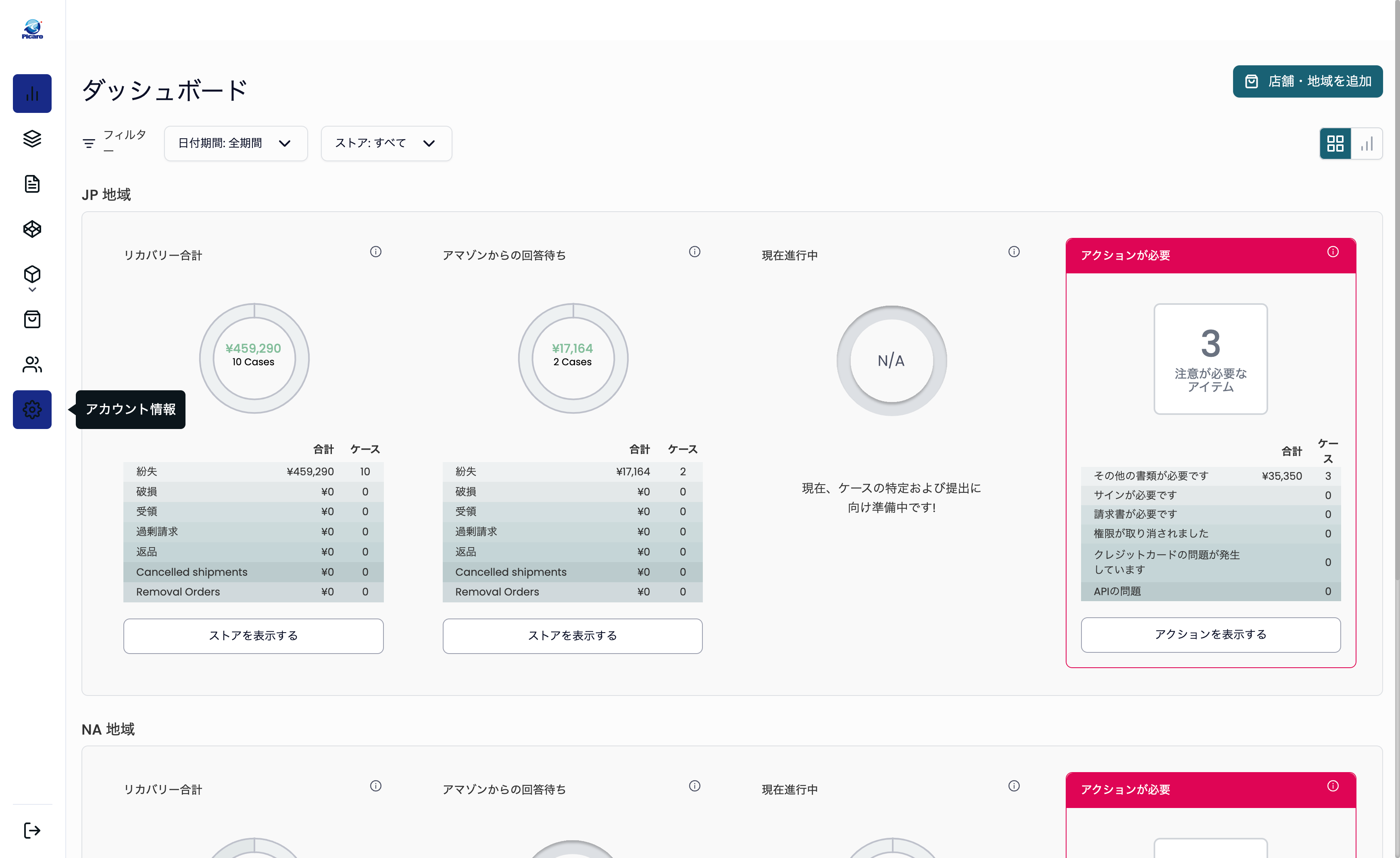
Task: Click the Picaro logo
Action: [32, 29]
